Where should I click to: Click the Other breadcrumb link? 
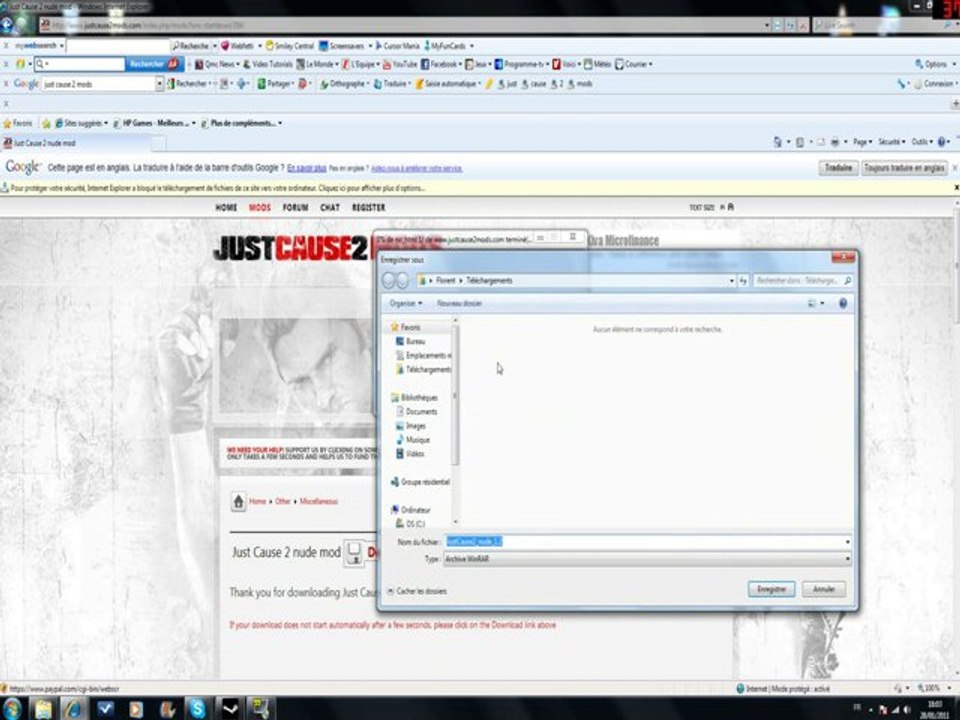point(282,501)
